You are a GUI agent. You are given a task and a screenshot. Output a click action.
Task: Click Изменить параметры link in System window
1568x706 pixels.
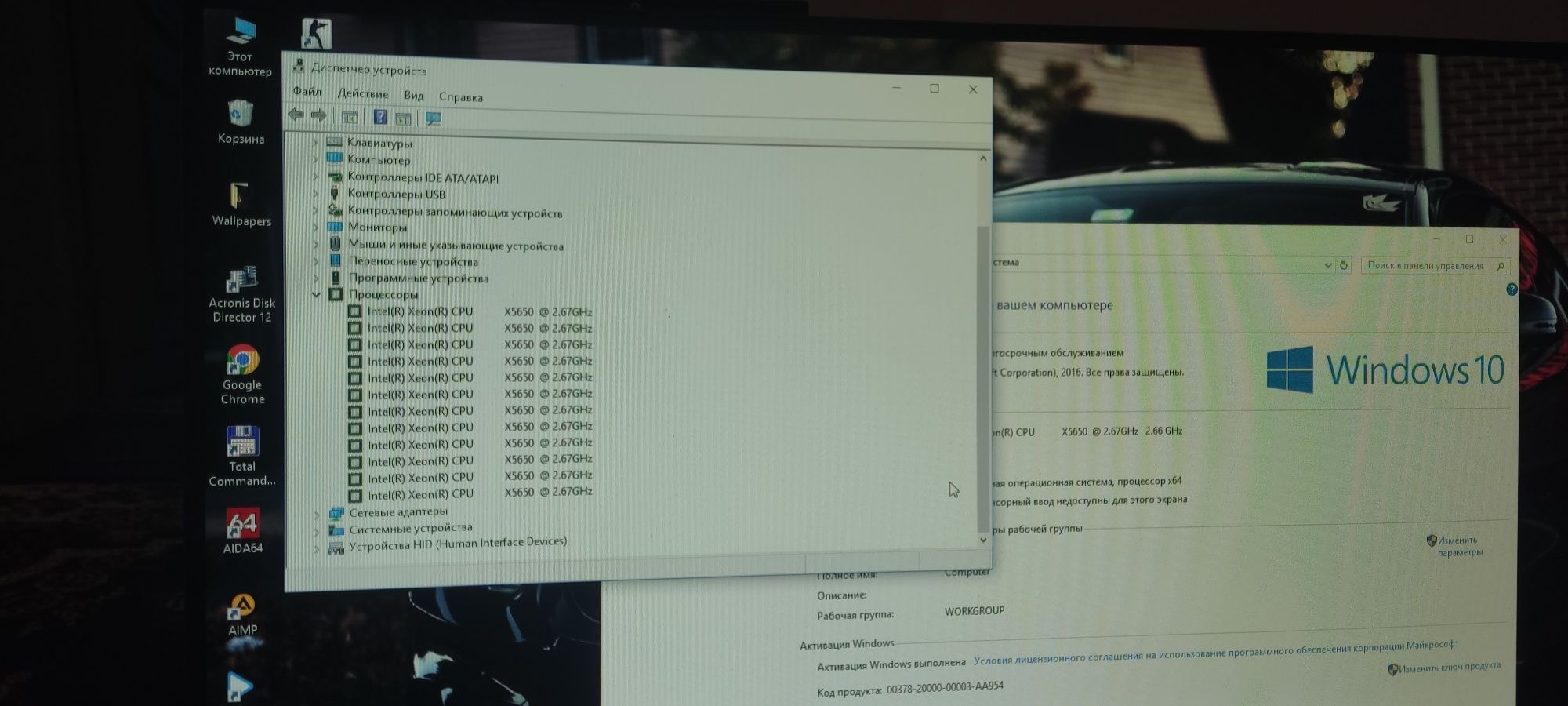1460,546
